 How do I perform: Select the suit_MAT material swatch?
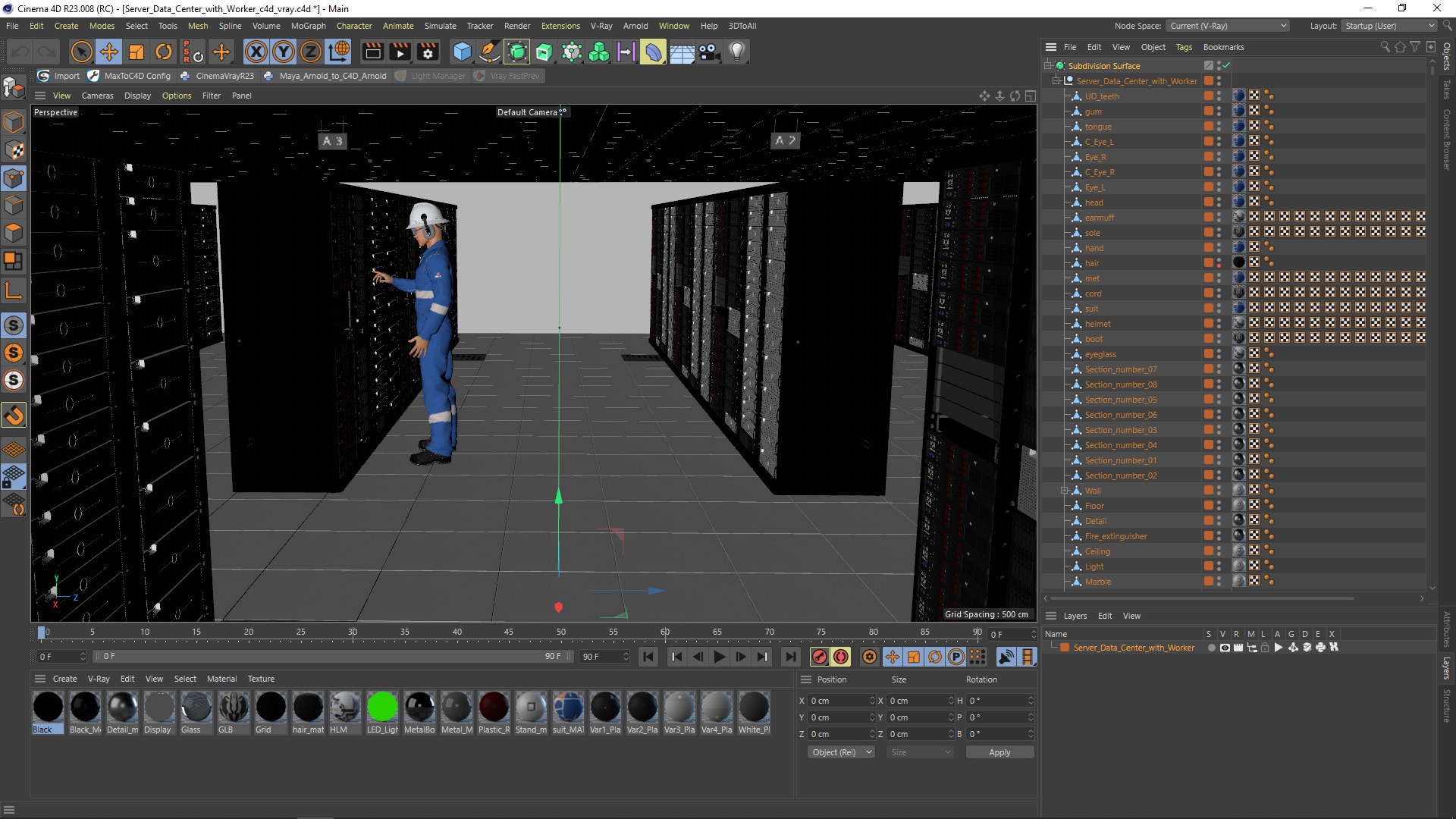tap(568, 713)
